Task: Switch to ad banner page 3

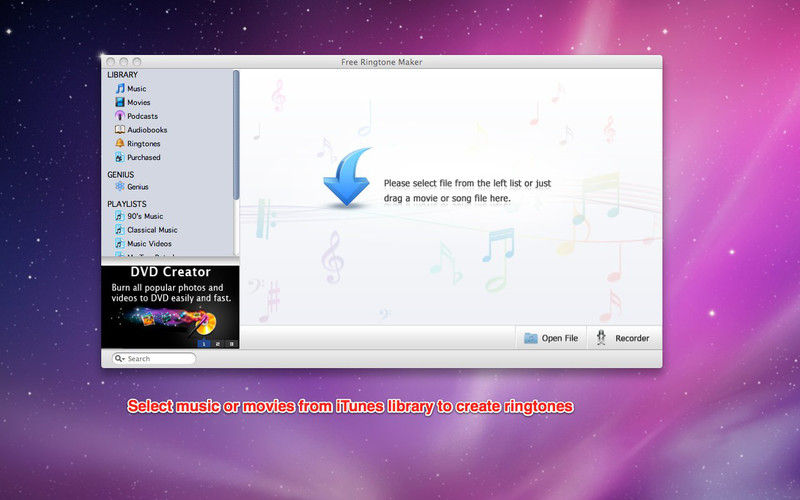Action: [x=232, y=344]
